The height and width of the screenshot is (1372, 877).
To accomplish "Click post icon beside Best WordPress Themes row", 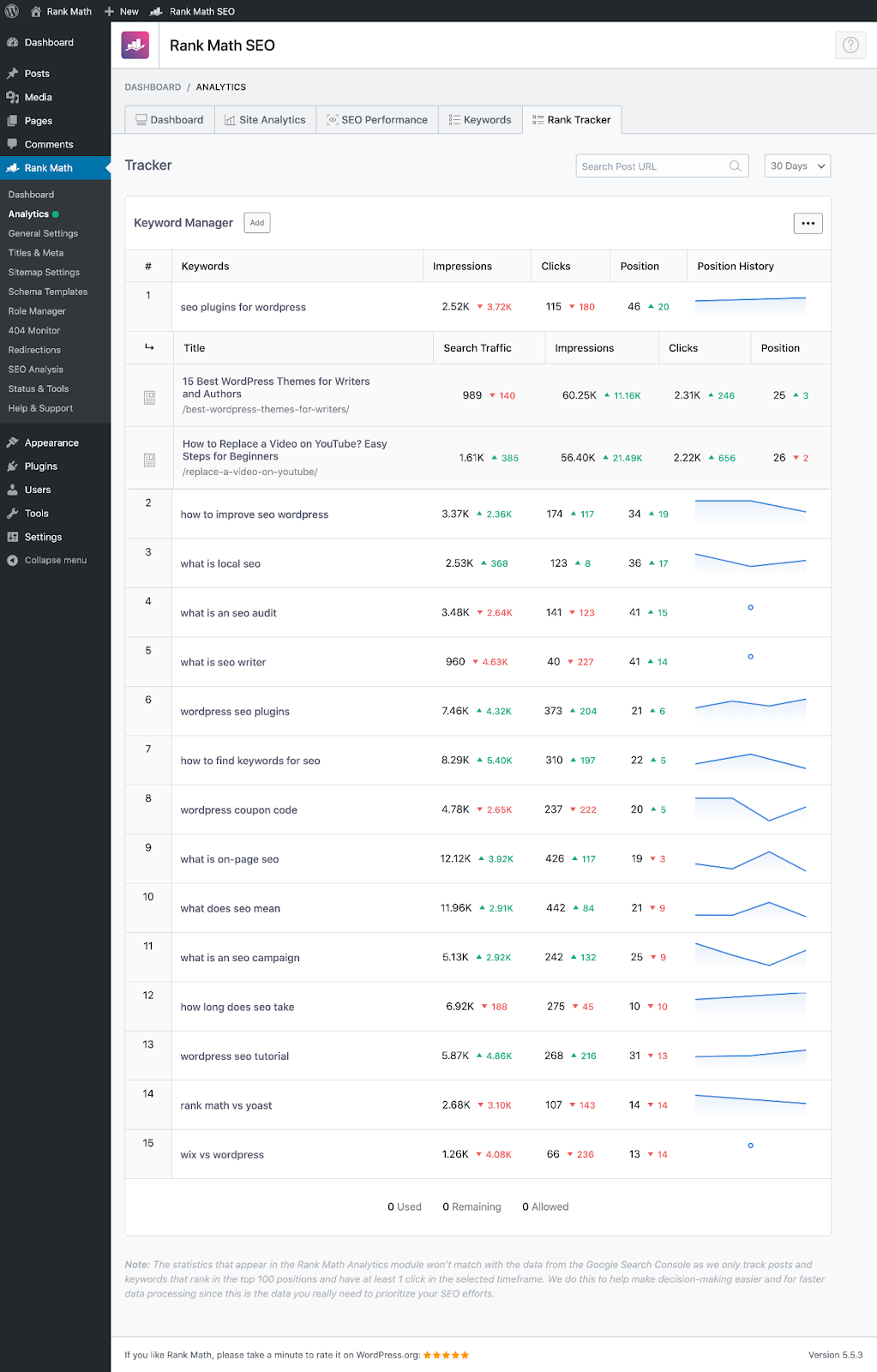I will point(149,397).
